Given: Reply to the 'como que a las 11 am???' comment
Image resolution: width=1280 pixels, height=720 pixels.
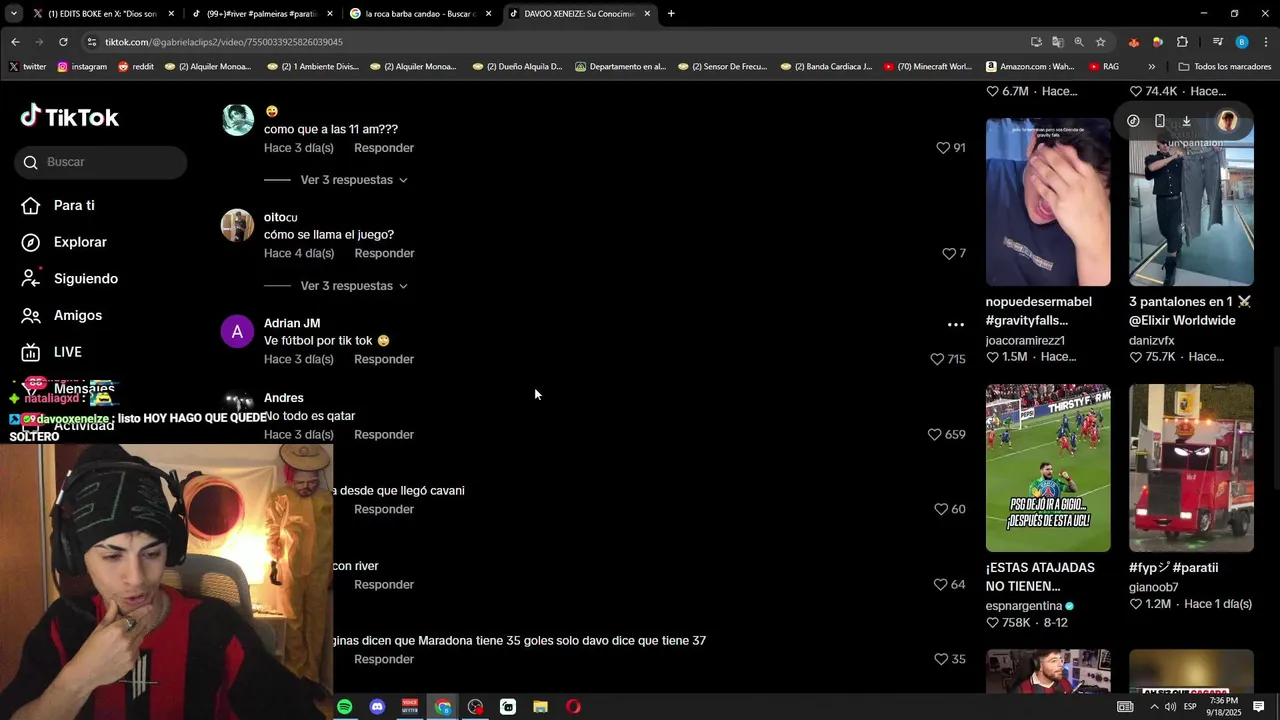Looking at the screenshot, I should tap(384, 148).
